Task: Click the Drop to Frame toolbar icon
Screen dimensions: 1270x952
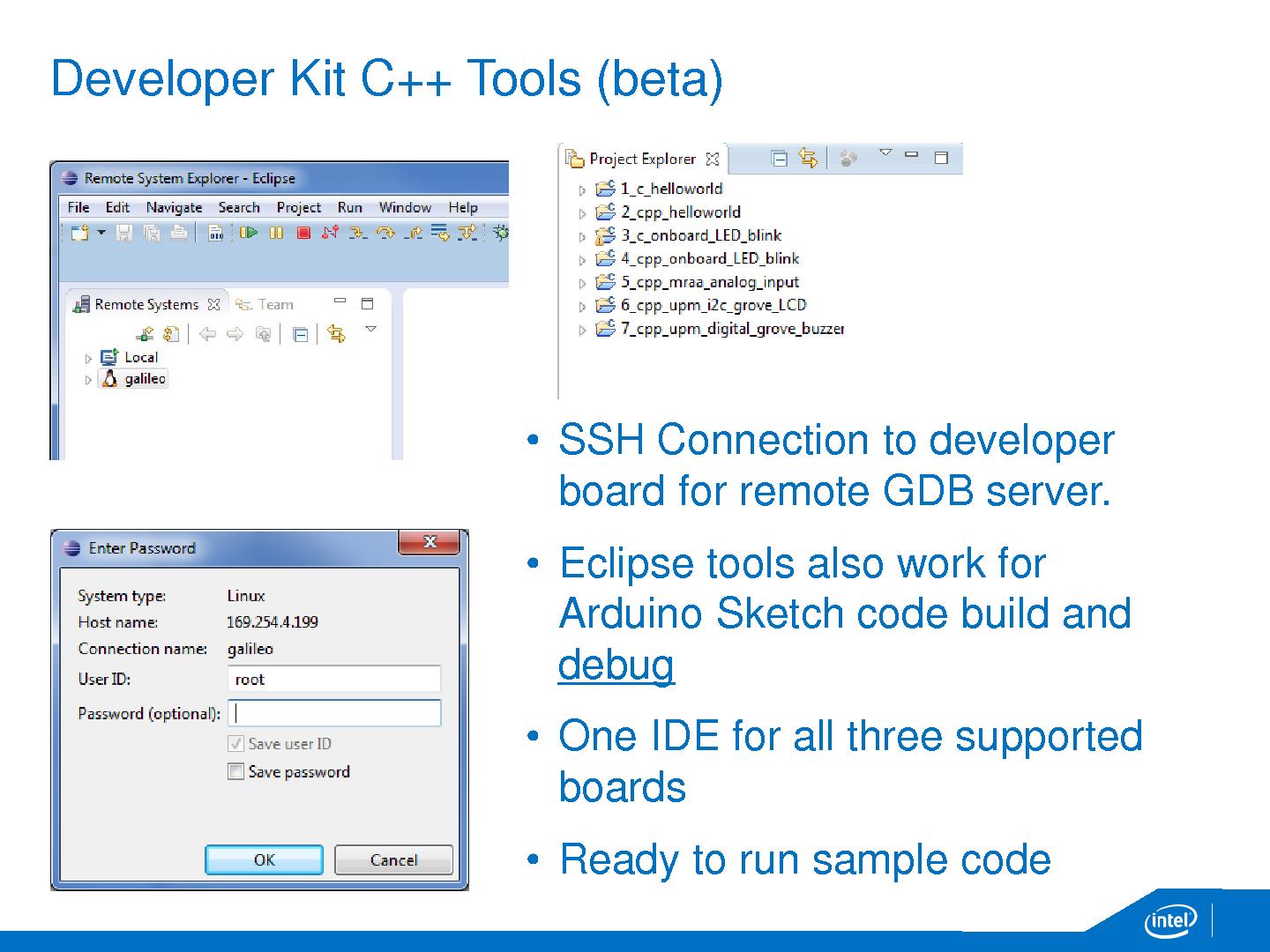Action: pyautogui.click(x=440, y=233)
